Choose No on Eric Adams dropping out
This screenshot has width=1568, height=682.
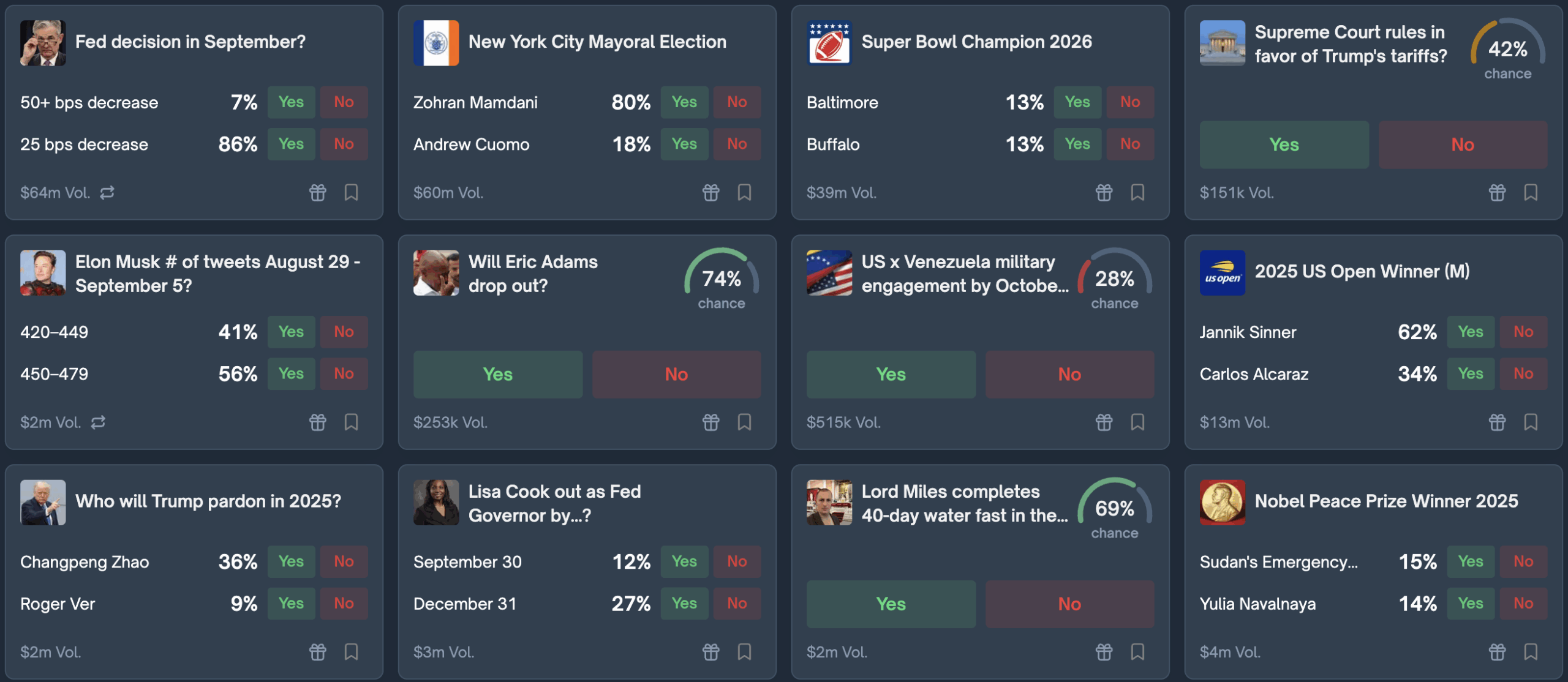click(x=676, y=374)
